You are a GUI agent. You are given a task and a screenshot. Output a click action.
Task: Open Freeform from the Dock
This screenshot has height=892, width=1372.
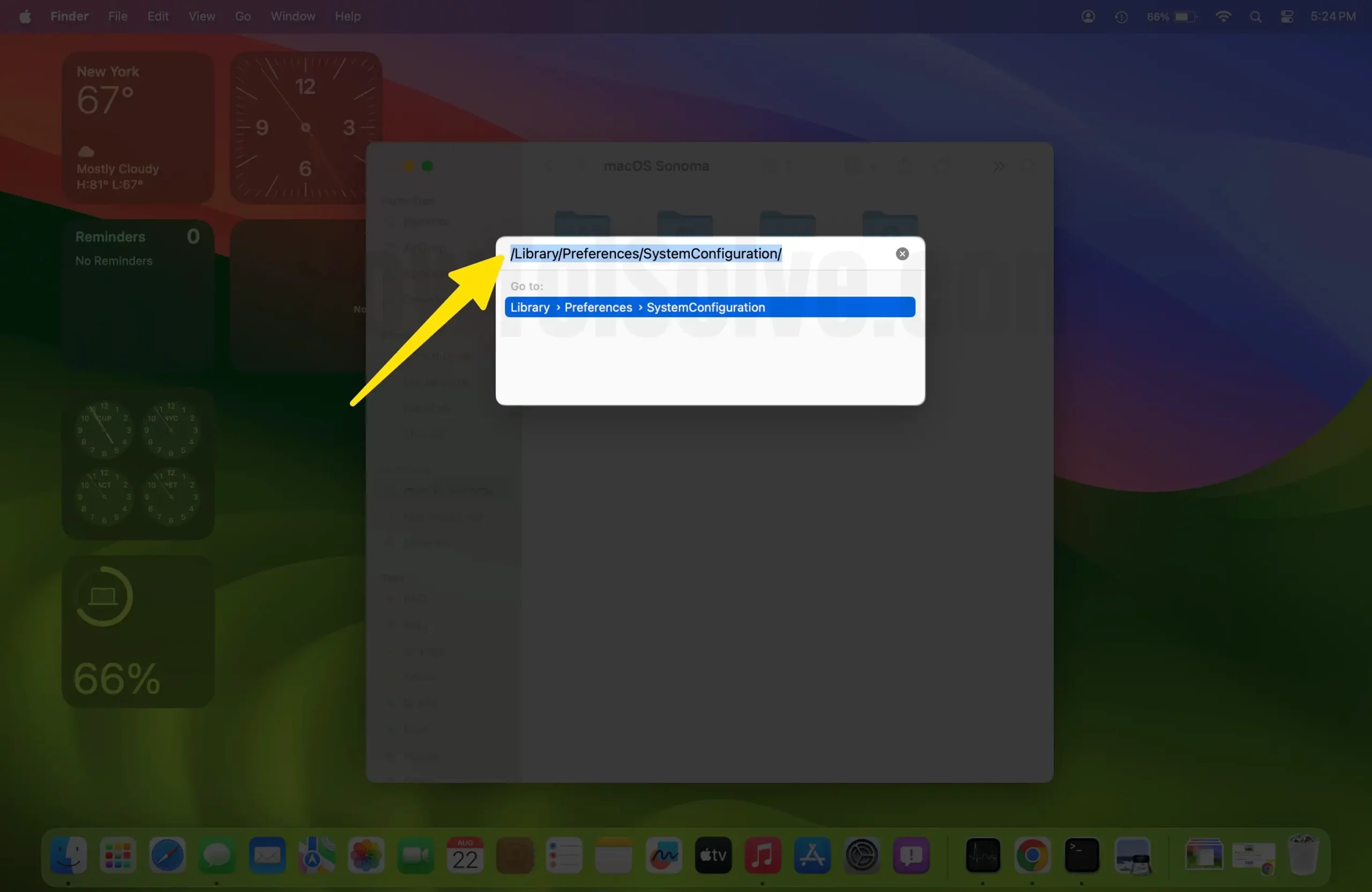(663, 855)
